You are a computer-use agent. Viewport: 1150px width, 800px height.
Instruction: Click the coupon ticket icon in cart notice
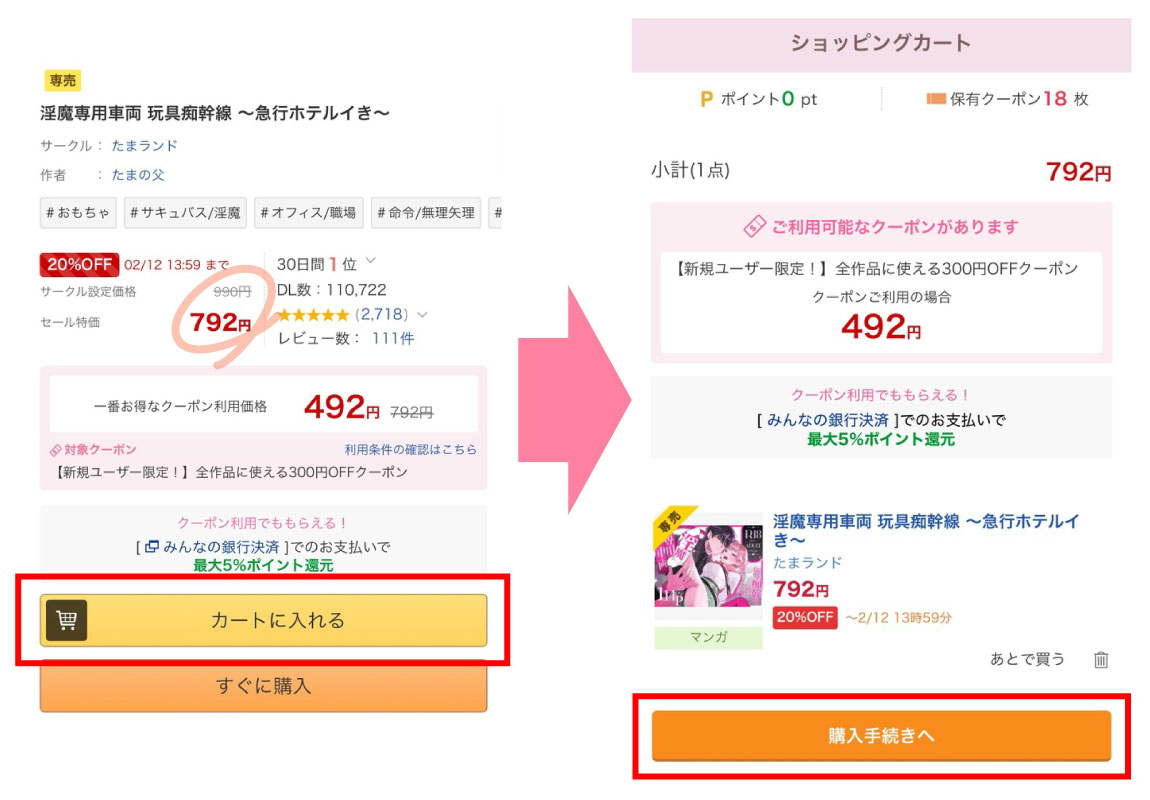coord(754,227)
